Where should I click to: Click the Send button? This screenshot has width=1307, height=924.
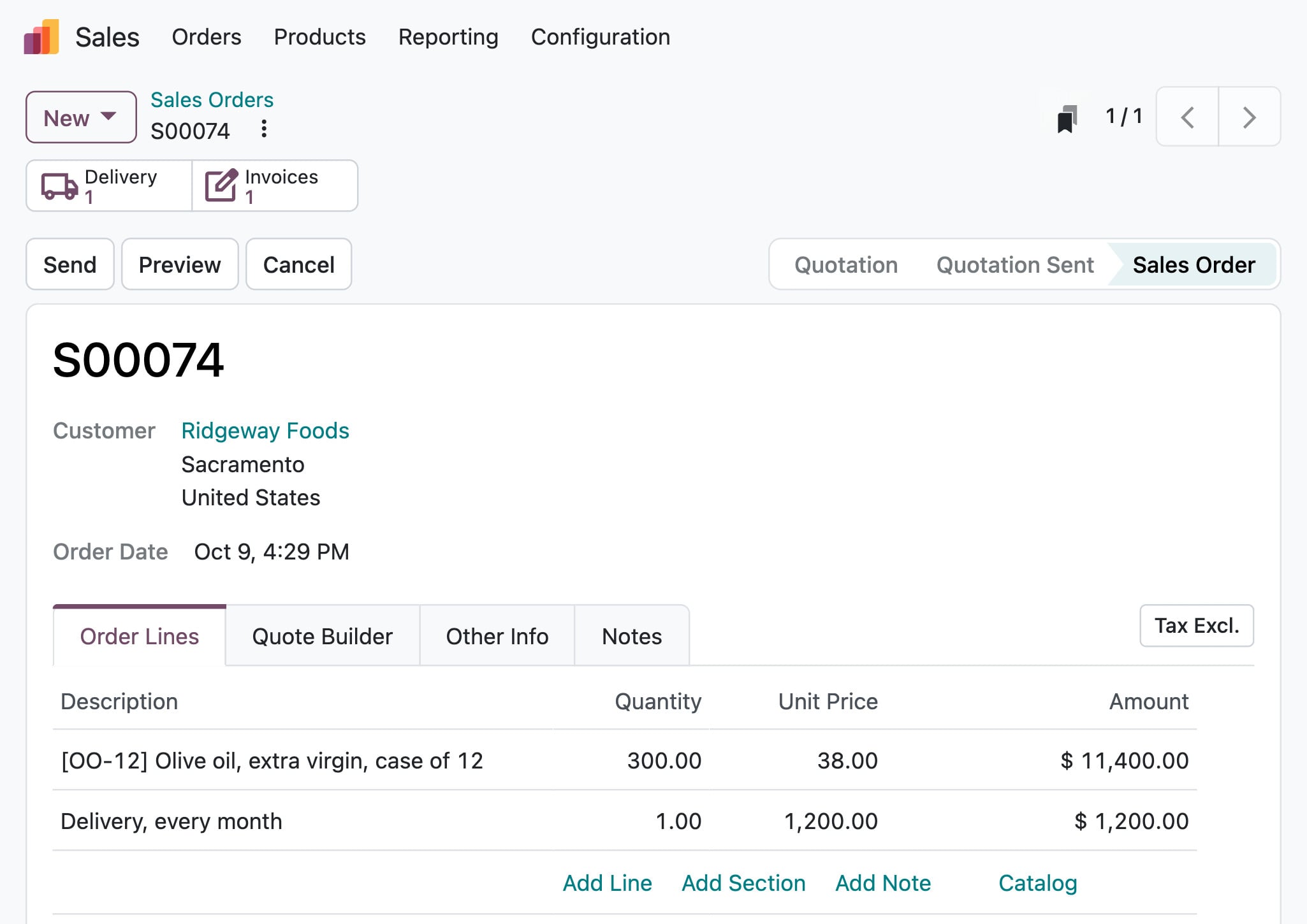point(70,264)
